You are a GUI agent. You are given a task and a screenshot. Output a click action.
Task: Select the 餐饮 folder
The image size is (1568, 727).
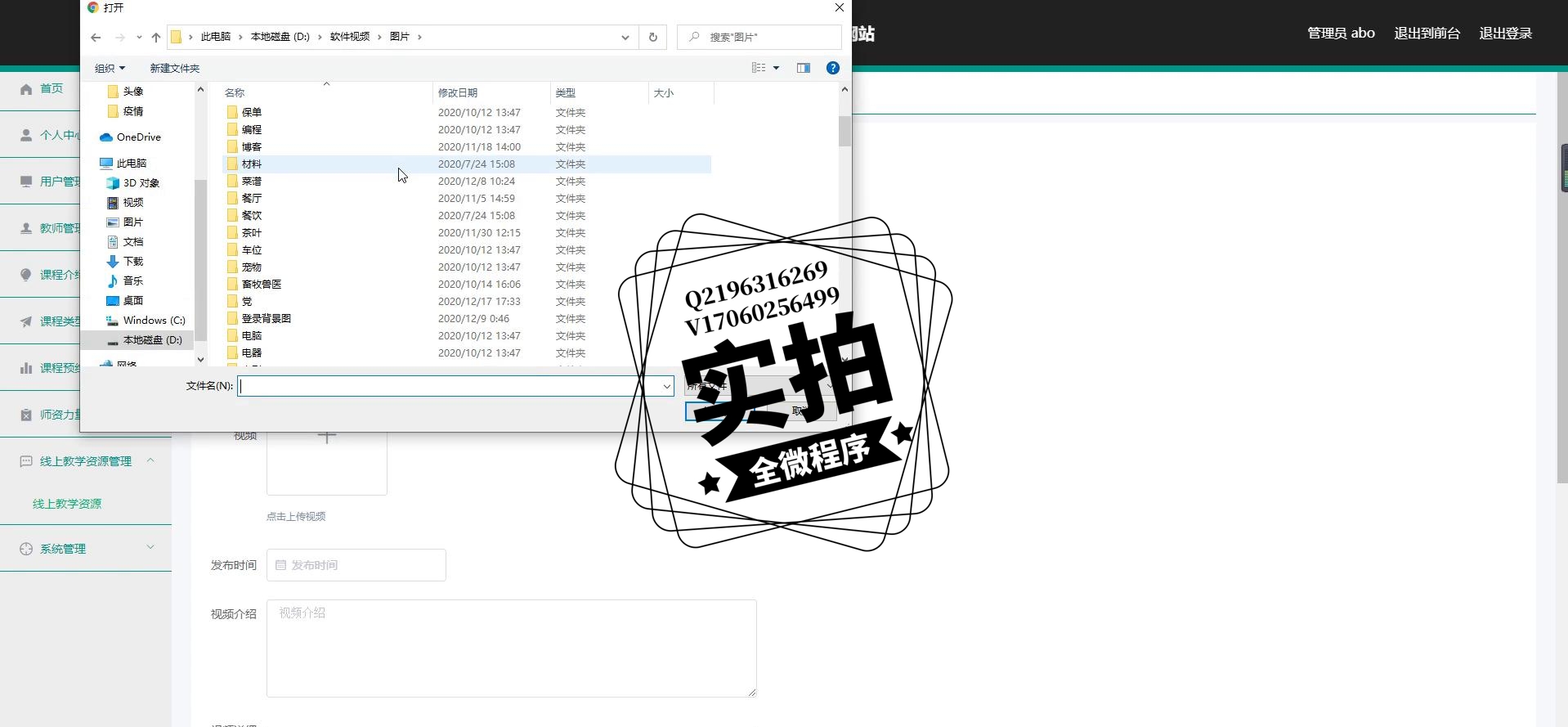coord(467,216)
